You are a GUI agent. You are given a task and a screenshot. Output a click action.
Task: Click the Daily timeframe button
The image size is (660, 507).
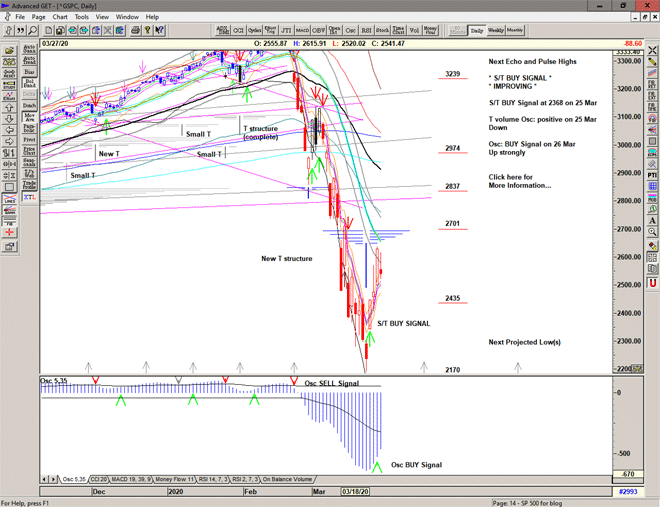tap(477, 30)
